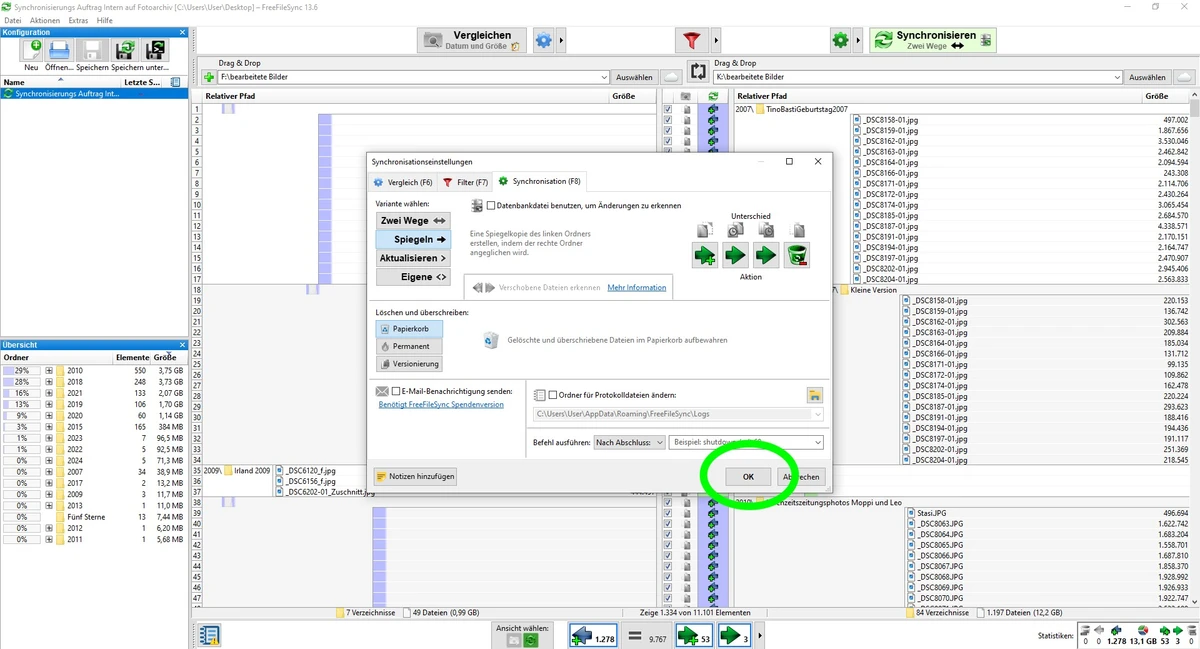Click the greyed-out Speichern disk icon

[x=92, y=51]
